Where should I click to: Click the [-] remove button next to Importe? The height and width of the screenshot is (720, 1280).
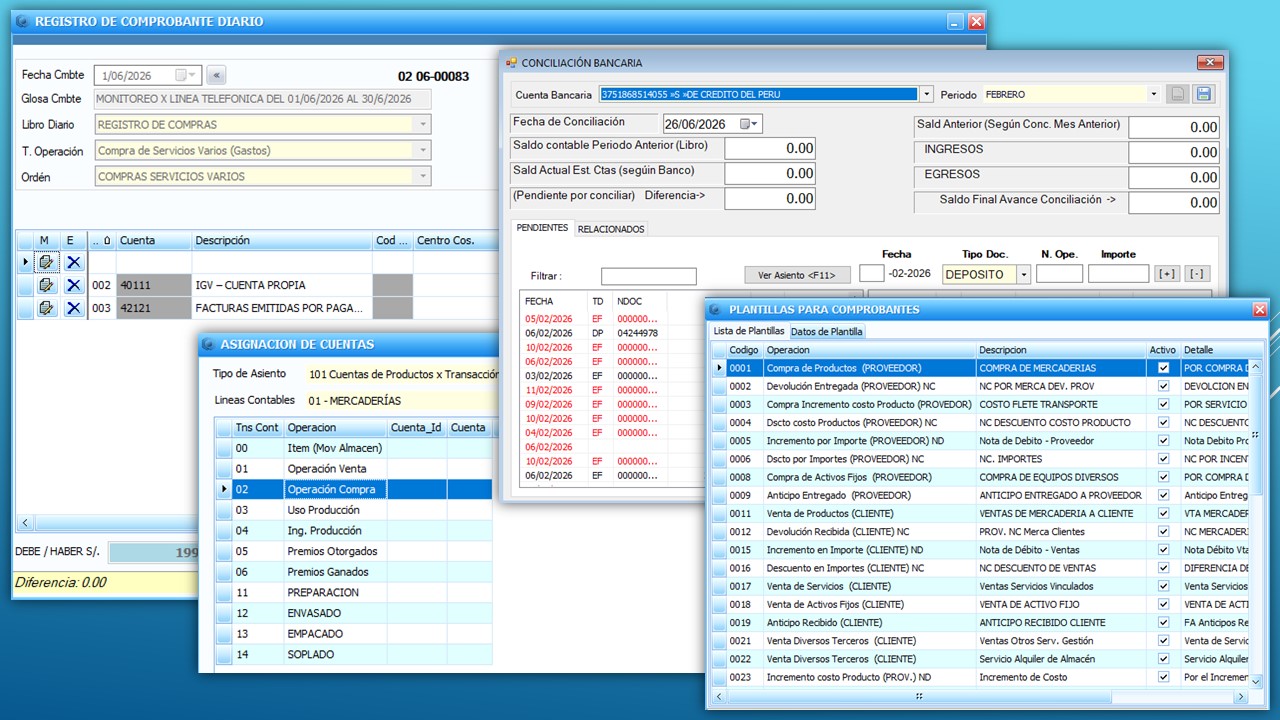(1196, 274)
